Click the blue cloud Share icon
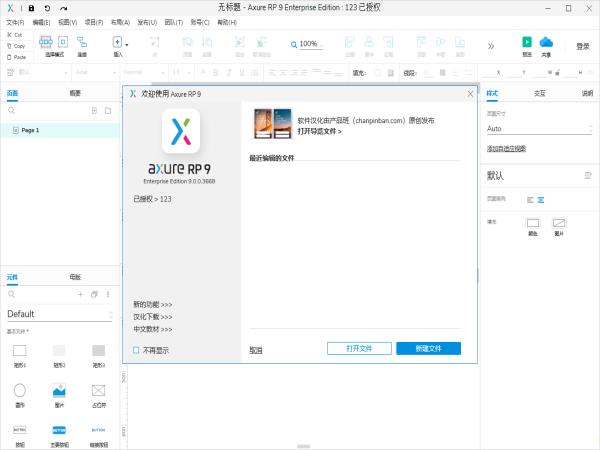The image size is (600, 450). [546, 42]
